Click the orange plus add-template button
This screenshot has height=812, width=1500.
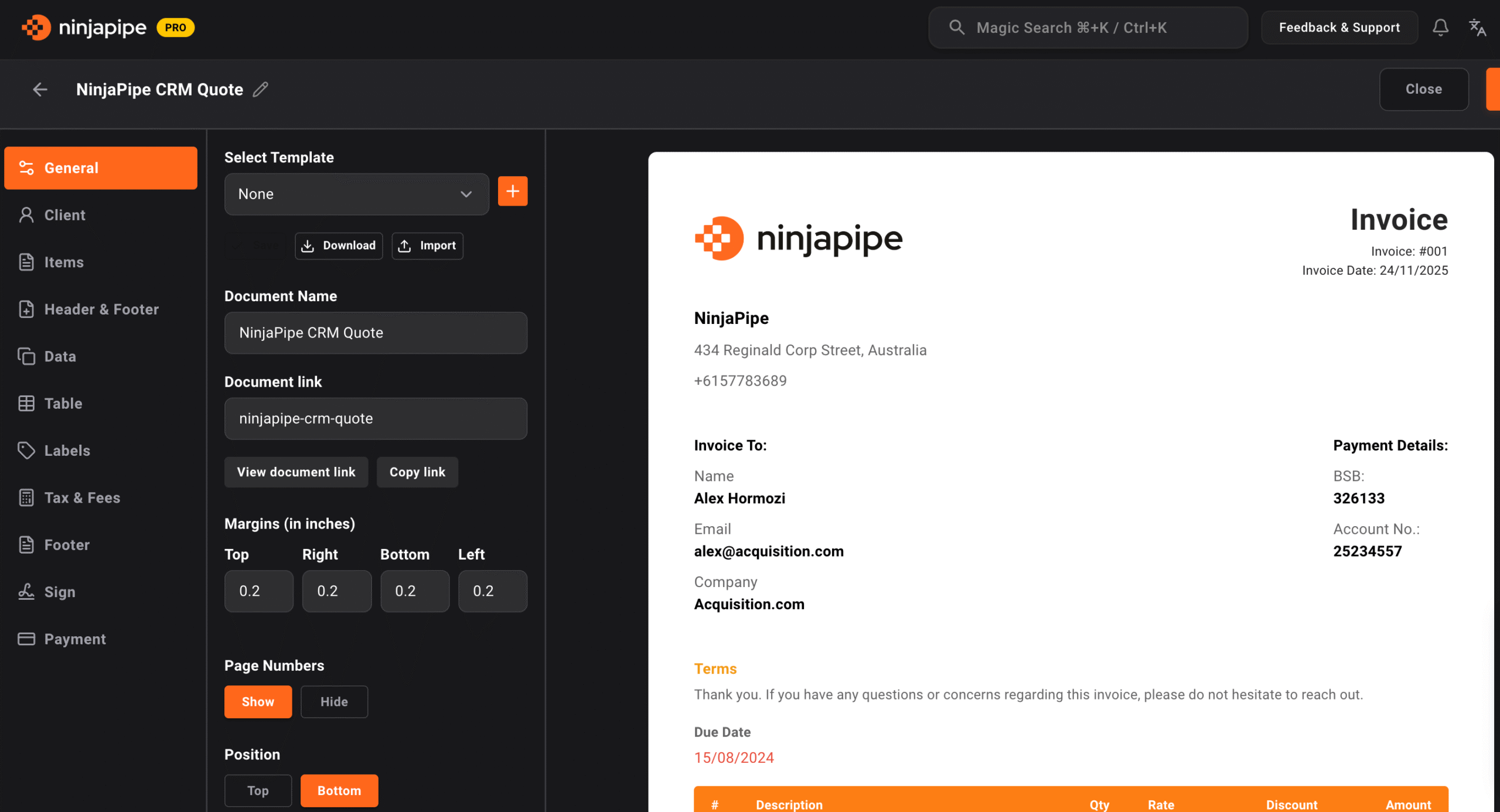point(512,192)
